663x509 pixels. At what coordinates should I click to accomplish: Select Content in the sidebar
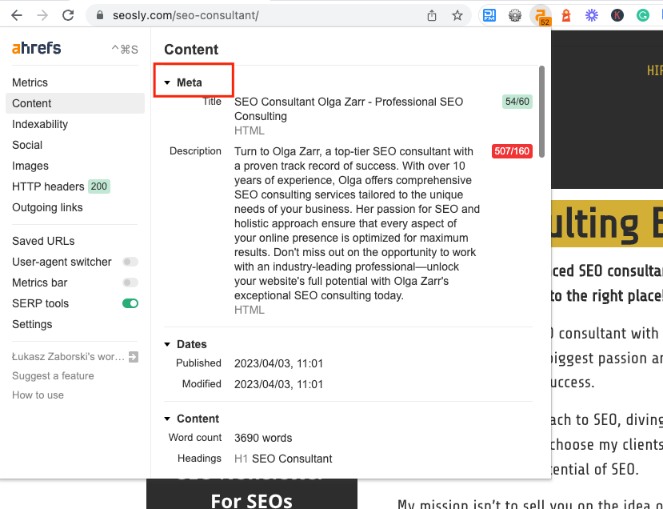(x=75, y=104)
